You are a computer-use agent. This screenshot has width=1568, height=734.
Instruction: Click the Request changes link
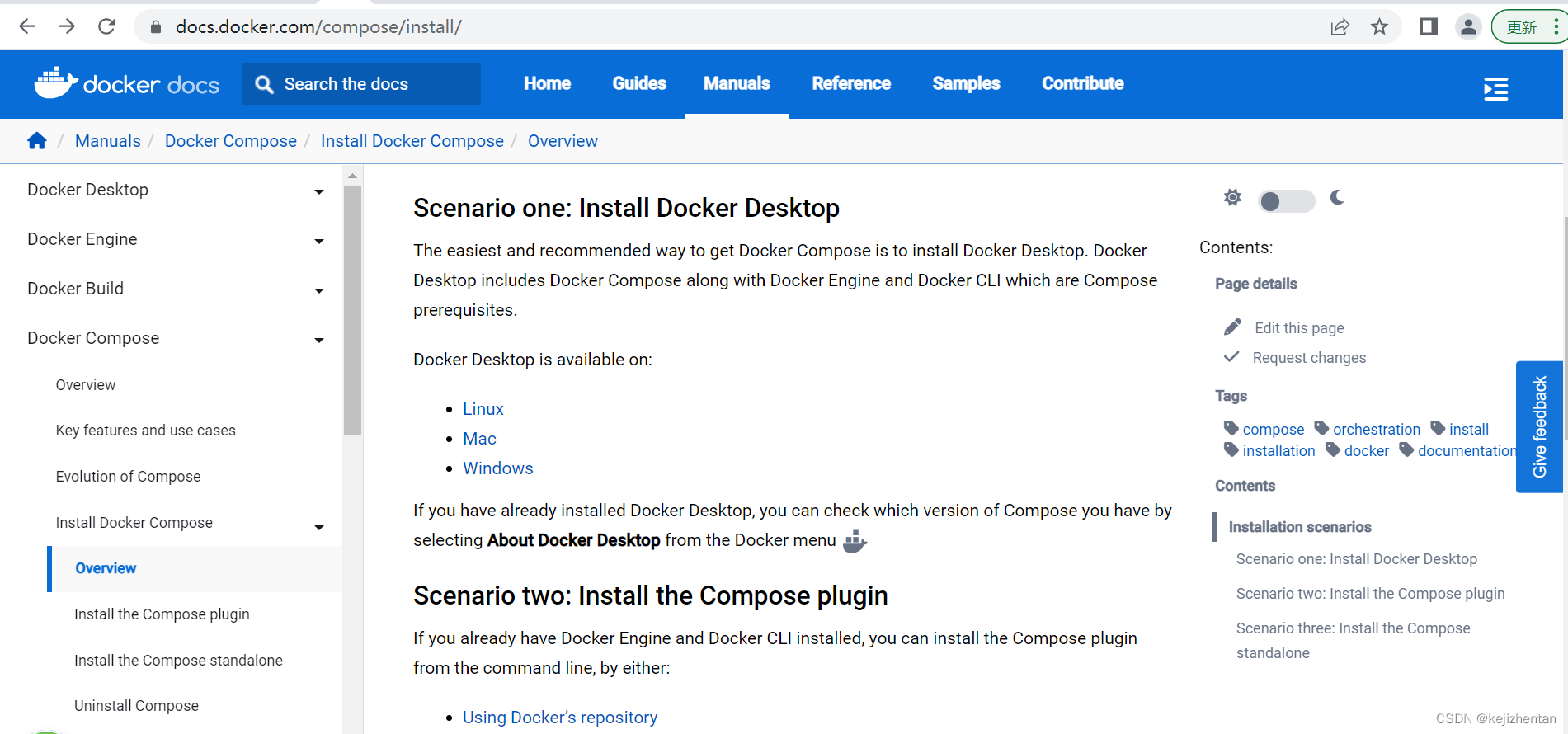1309,357
